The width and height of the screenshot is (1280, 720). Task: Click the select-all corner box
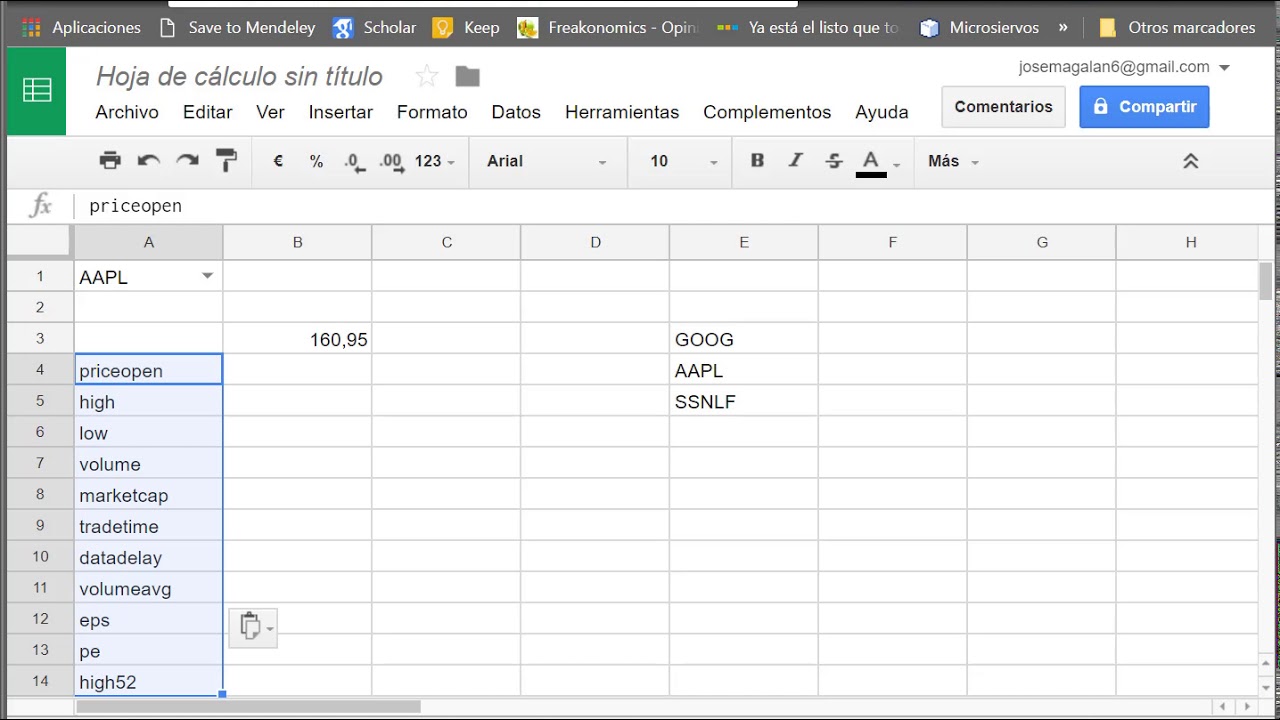point(40,242)
